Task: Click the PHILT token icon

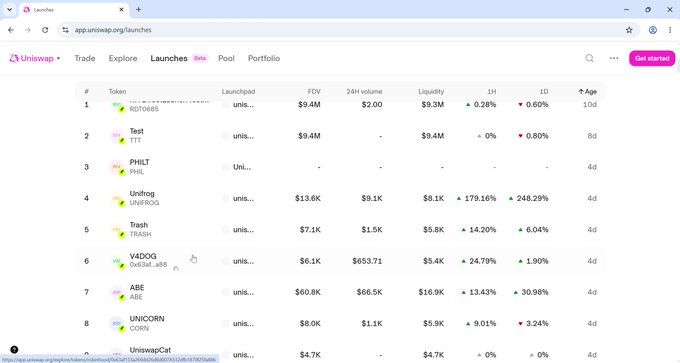Action: (x=117, y=167)
